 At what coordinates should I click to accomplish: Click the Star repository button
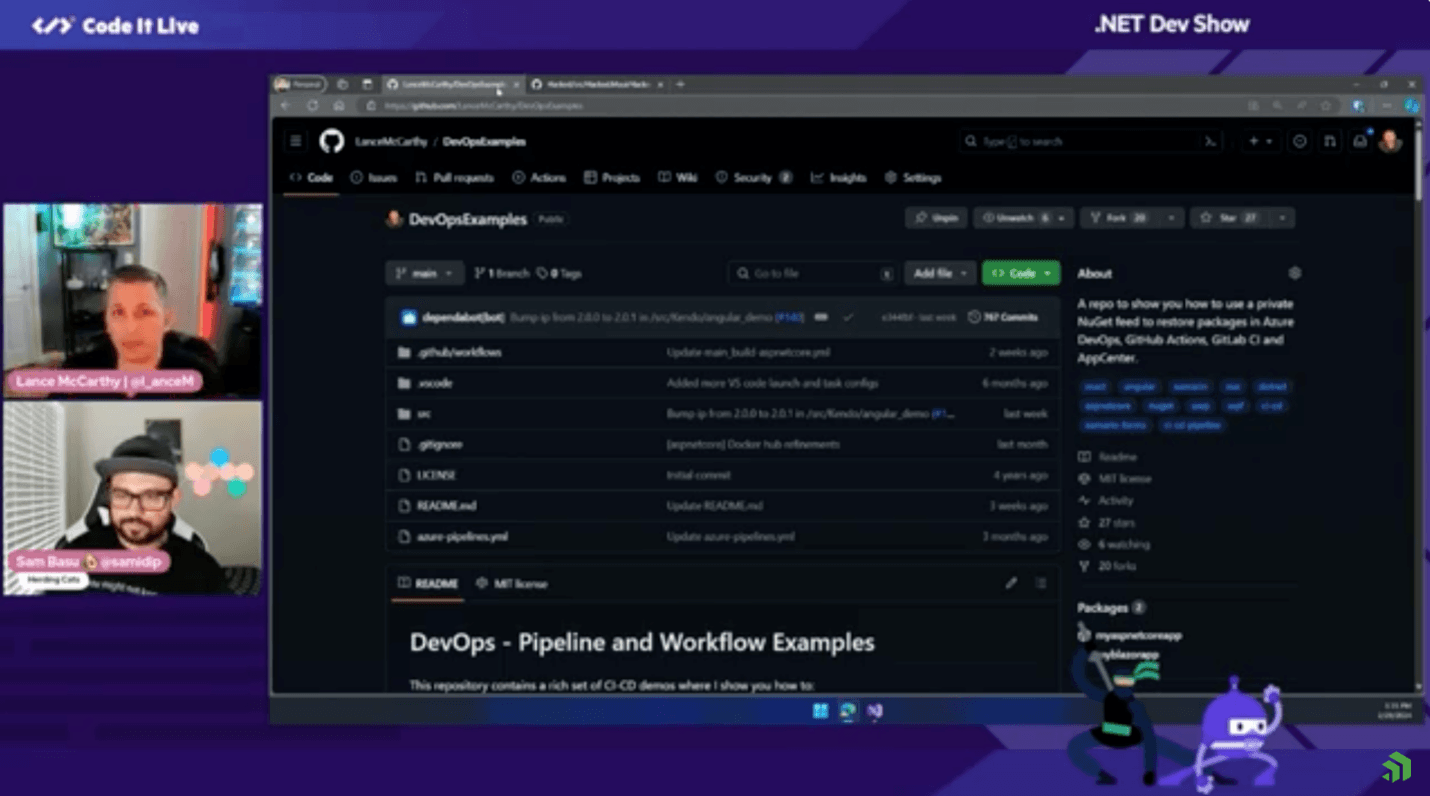1230,217
